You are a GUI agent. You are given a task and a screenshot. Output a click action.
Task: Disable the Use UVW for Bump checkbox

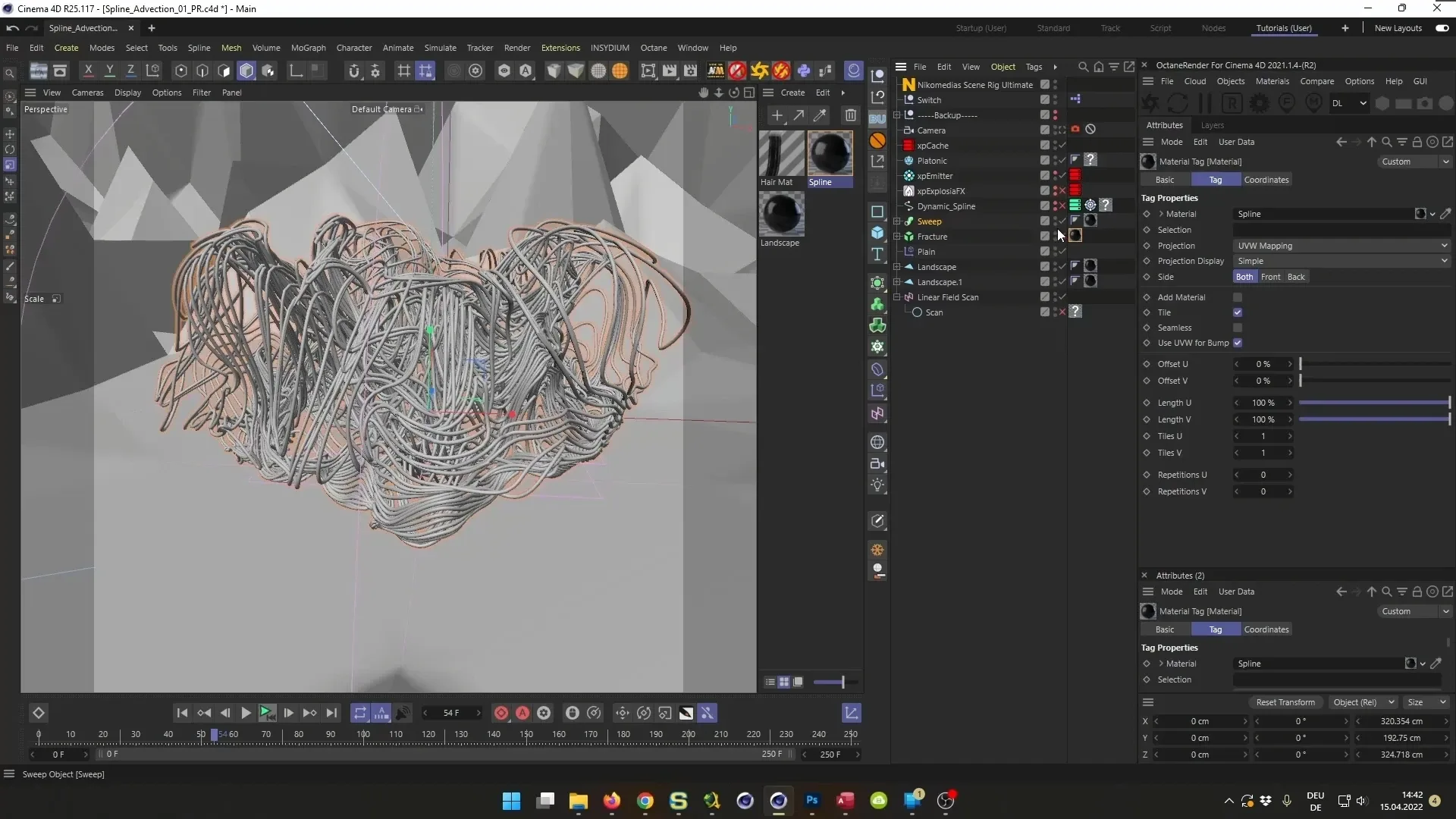click(1238, 343)
